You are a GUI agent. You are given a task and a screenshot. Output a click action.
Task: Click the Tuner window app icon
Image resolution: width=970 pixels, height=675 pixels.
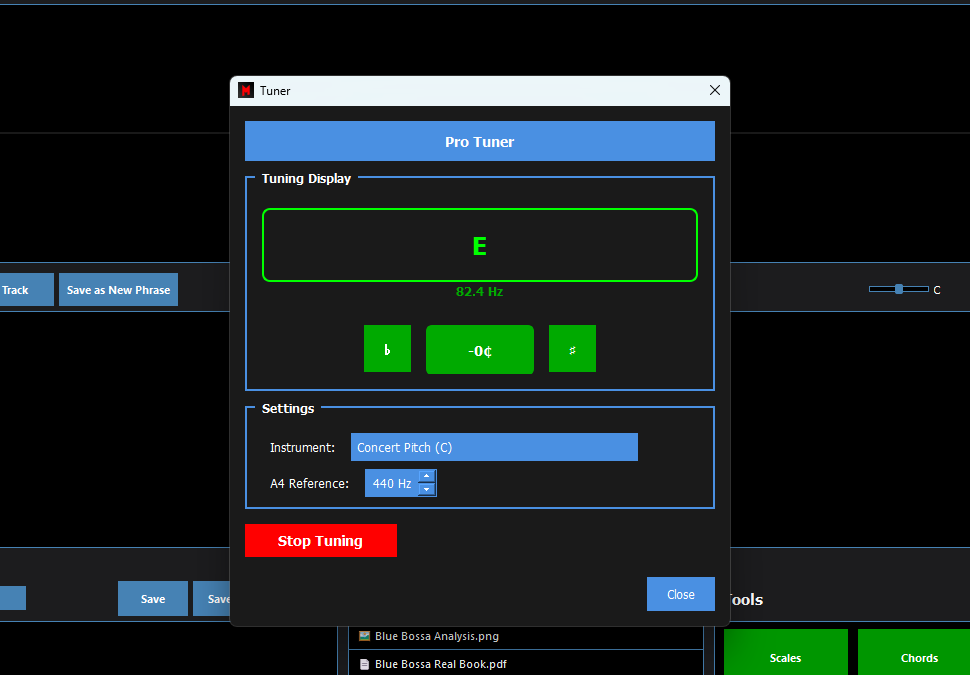246,91
